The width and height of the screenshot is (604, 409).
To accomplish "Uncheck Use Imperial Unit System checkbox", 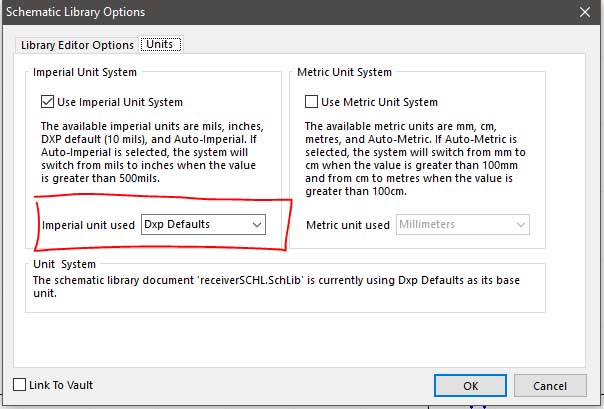I will point(48,102).
